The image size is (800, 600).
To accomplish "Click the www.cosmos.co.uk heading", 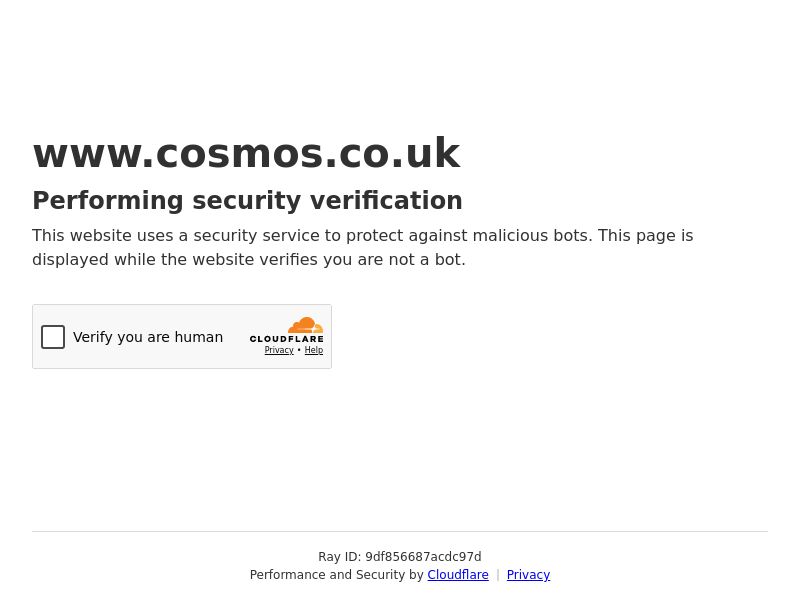I will 246,153.
